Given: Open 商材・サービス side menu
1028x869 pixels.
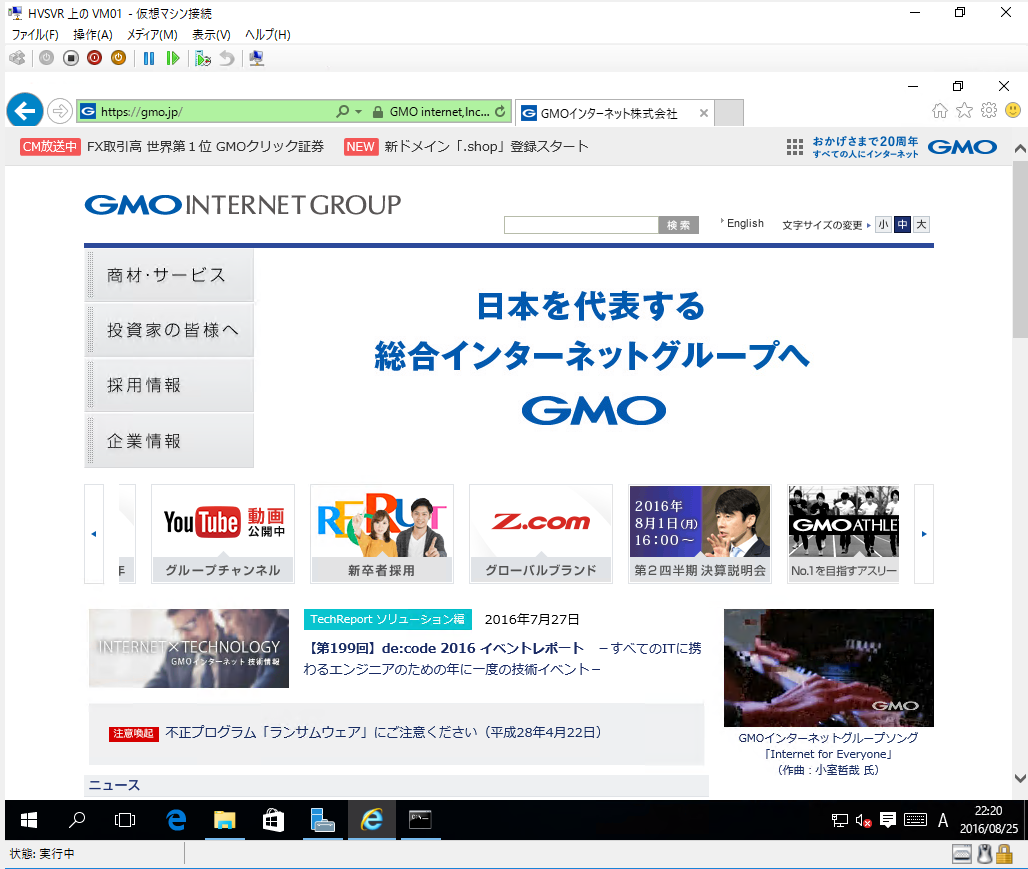Looking at the screenshot, I should (169, 275).
